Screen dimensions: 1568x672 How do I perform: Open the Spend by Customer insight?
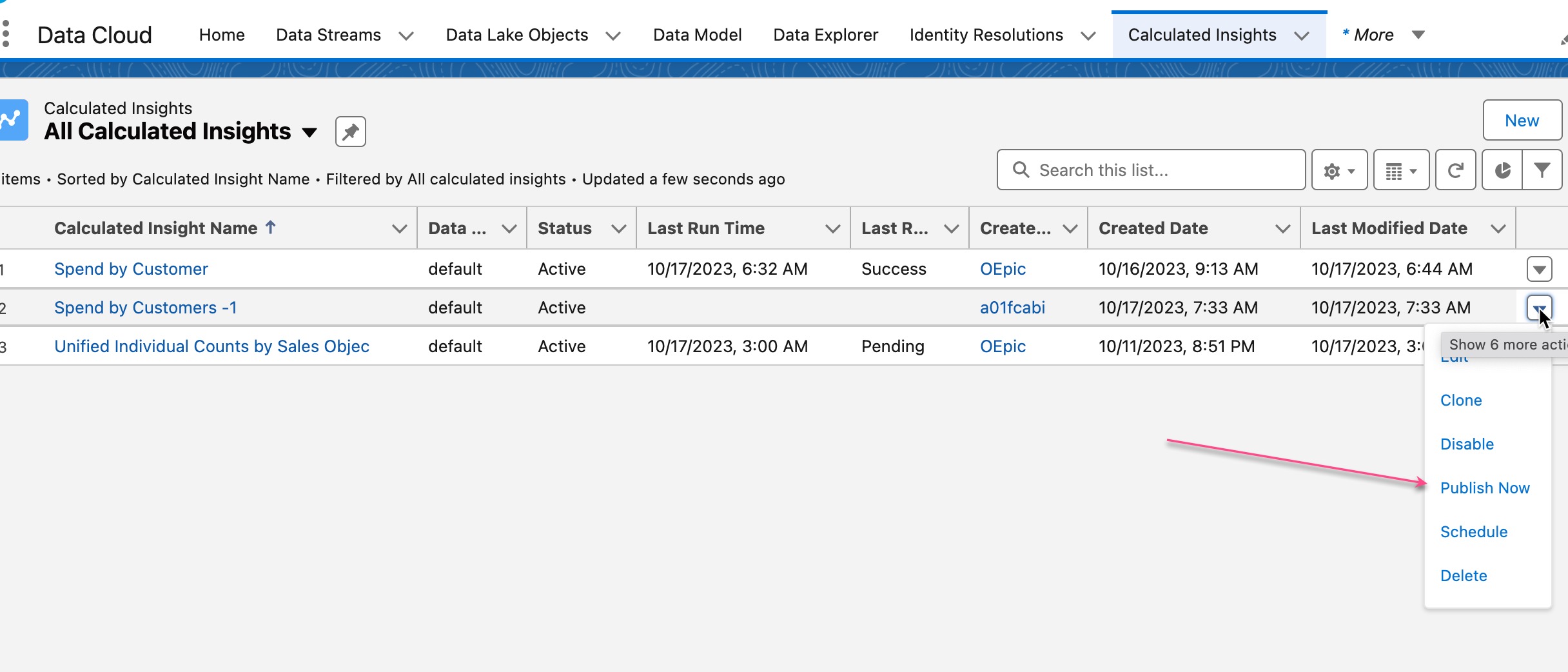coord(131,269)
